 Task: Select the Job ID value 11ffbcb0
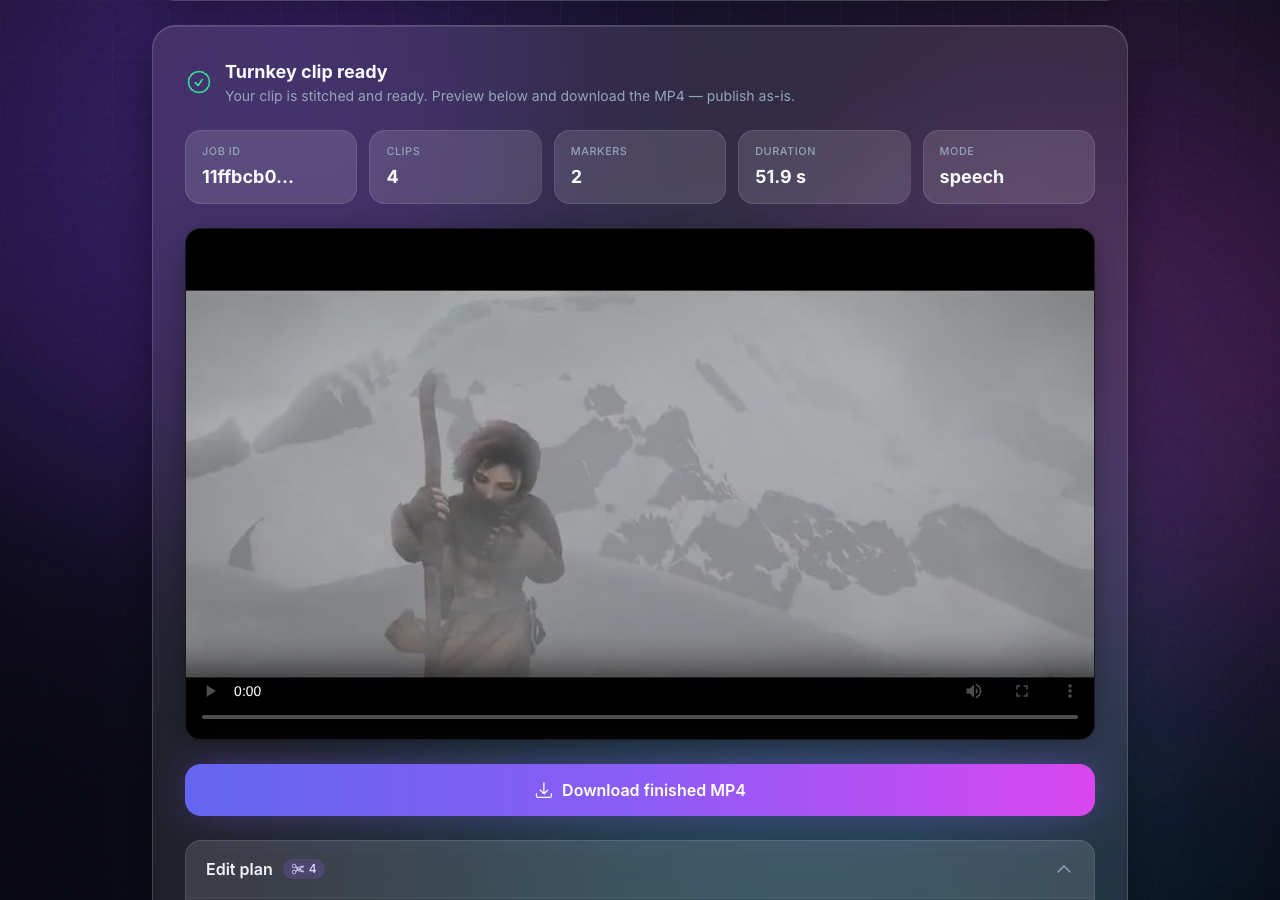[248, 177]
